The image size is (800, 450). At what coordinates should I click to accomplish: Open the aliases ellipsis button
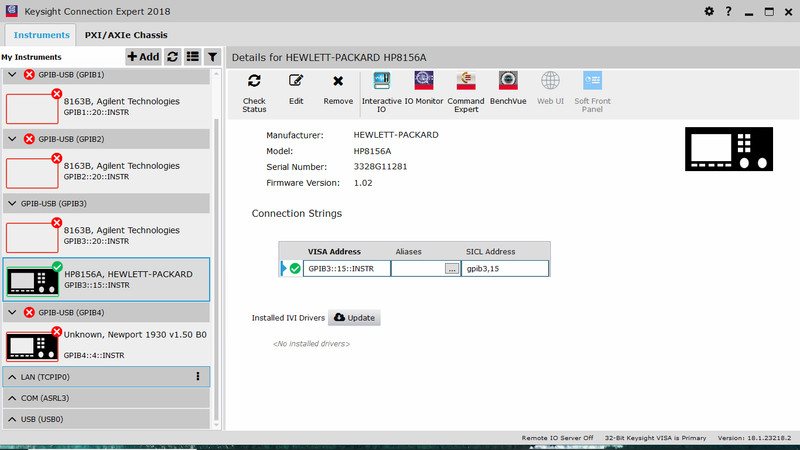pyautogui.click(x=452, y=269)
